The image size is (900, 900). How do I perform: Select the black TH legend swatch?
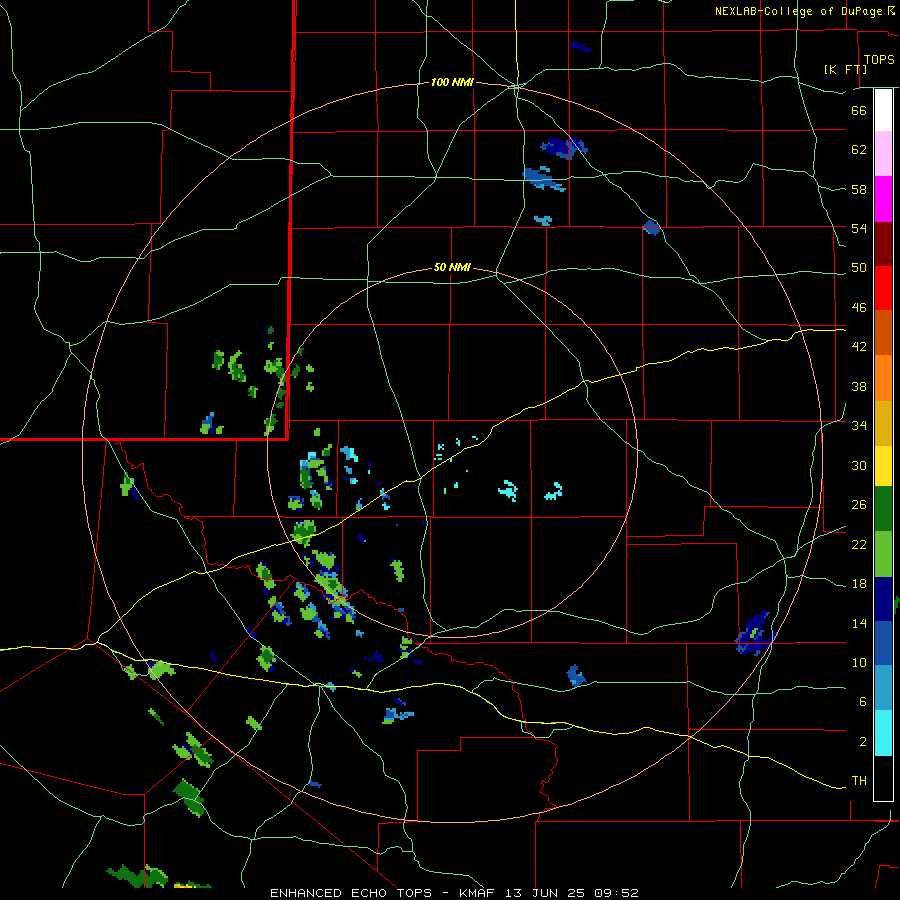point(883,778)
